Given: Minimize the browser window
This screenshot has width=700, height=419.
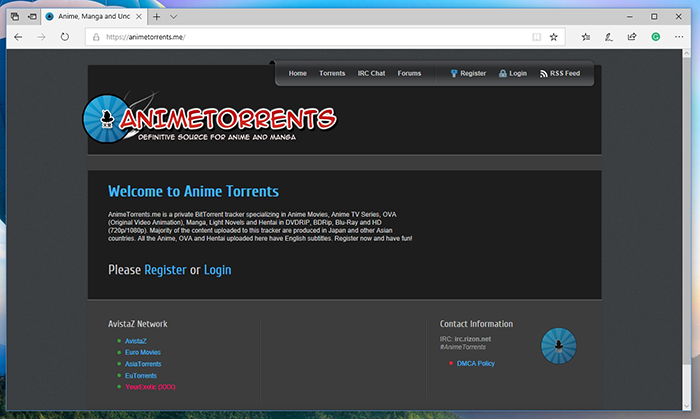Looking at the screenshot, I should click(629, 17).
